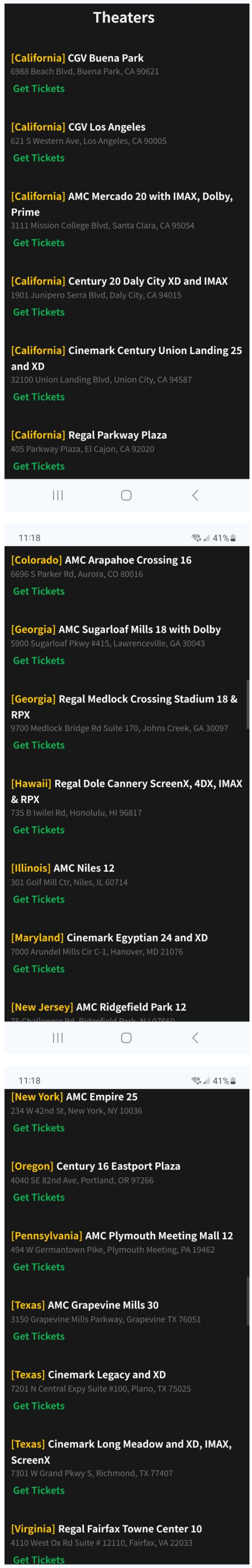Get Tickets for AMC Arapahoe Crossing 16
The image size is (252, 1568).
point(39,591)
